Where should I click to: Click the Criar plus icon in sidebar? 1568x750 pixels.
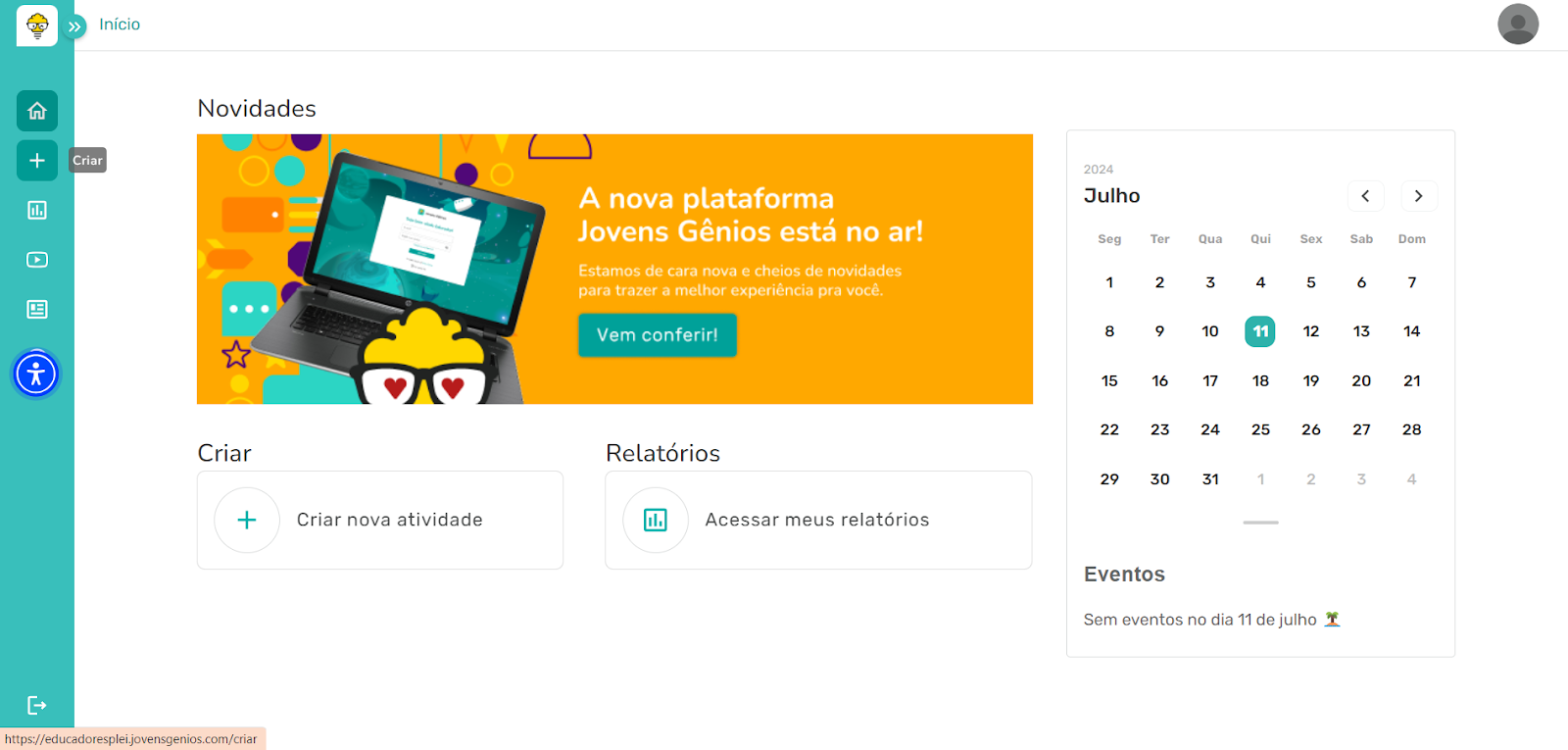(37, 161)
